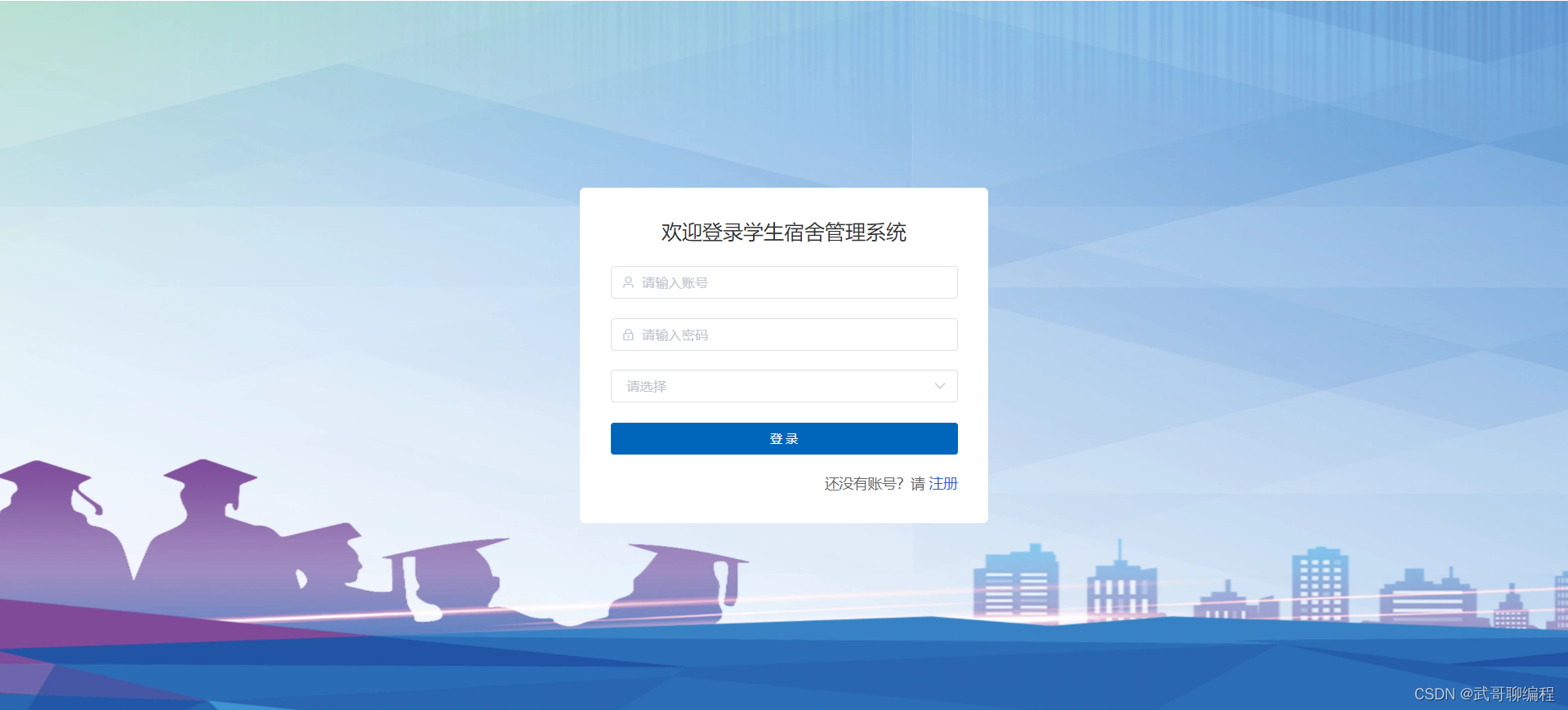Click the striped building graphic left of the skyline

click(1016, 585)
